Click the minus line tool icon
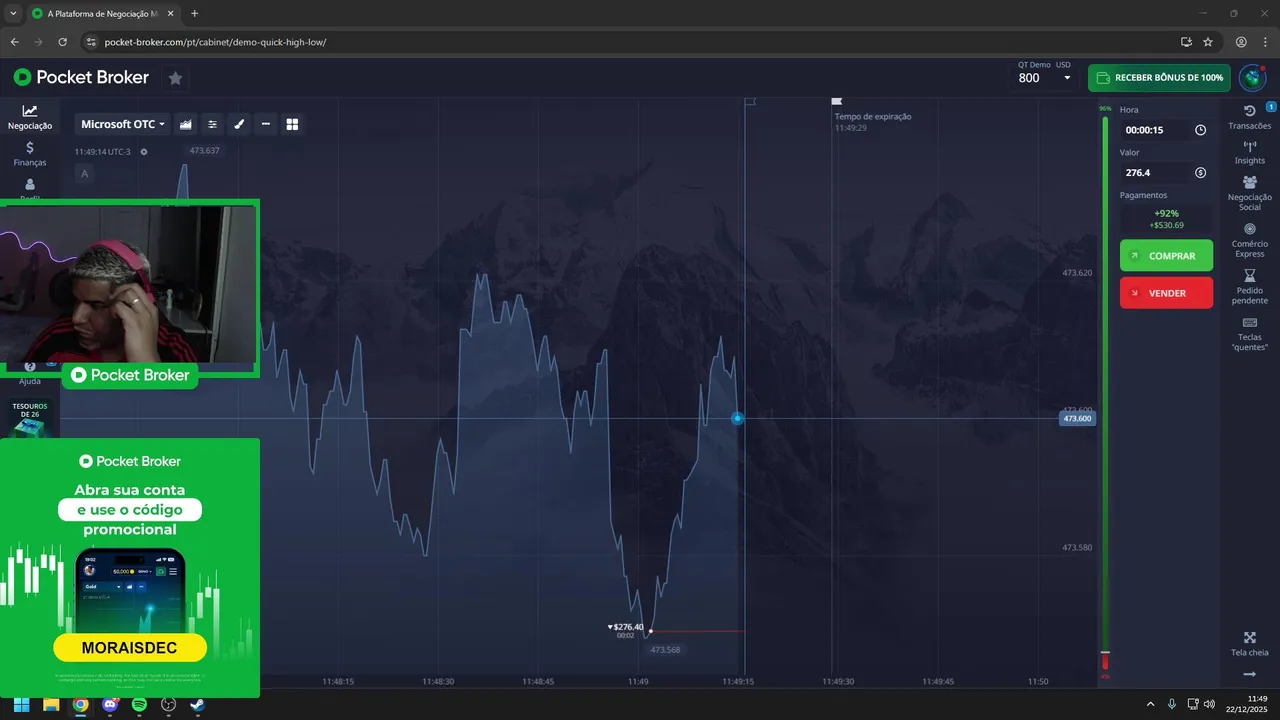Screen dimensions: 1280x720 point(266,124)
